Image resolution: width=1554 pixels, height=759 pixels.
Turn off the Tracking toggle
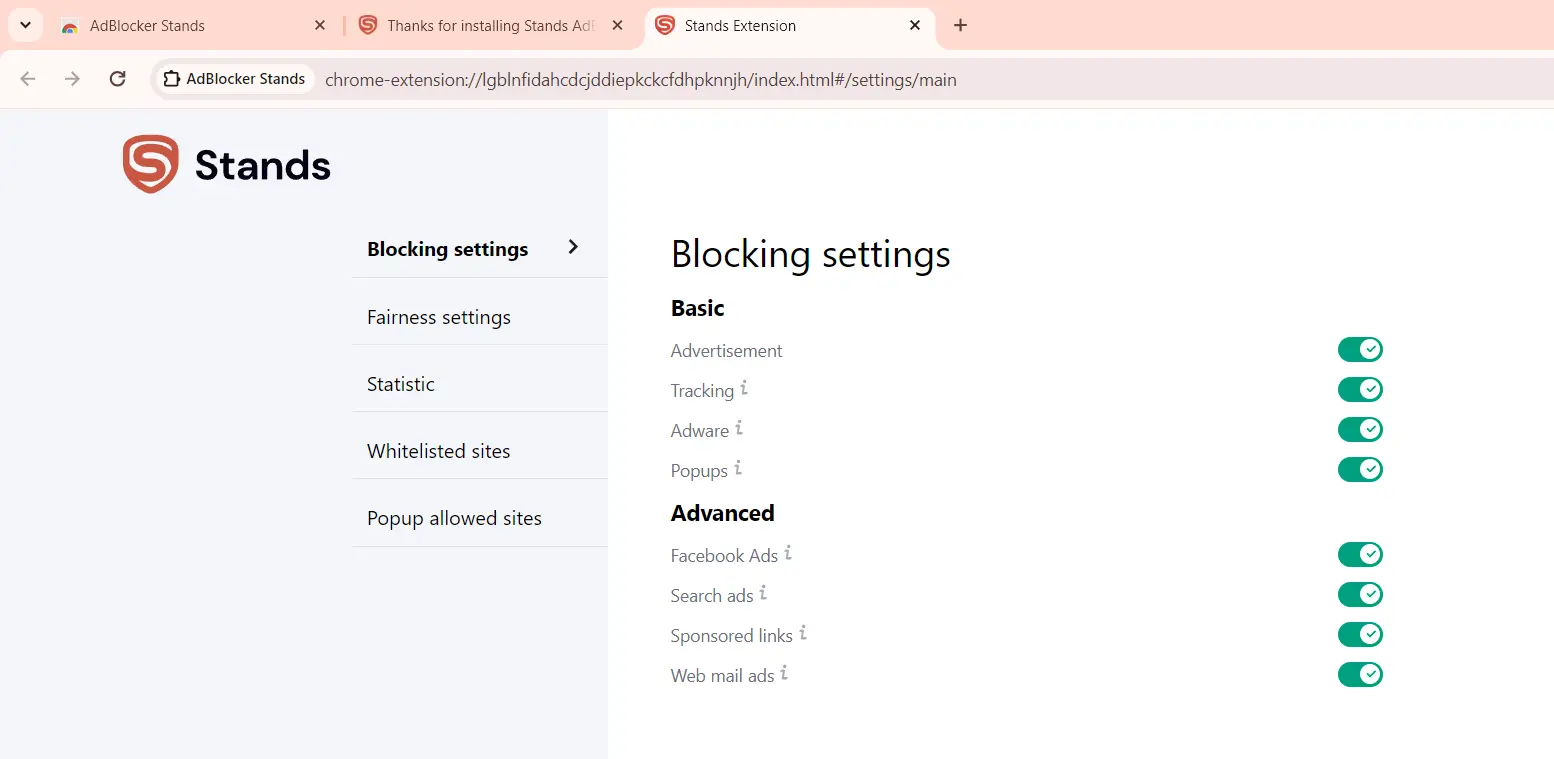1359,389
